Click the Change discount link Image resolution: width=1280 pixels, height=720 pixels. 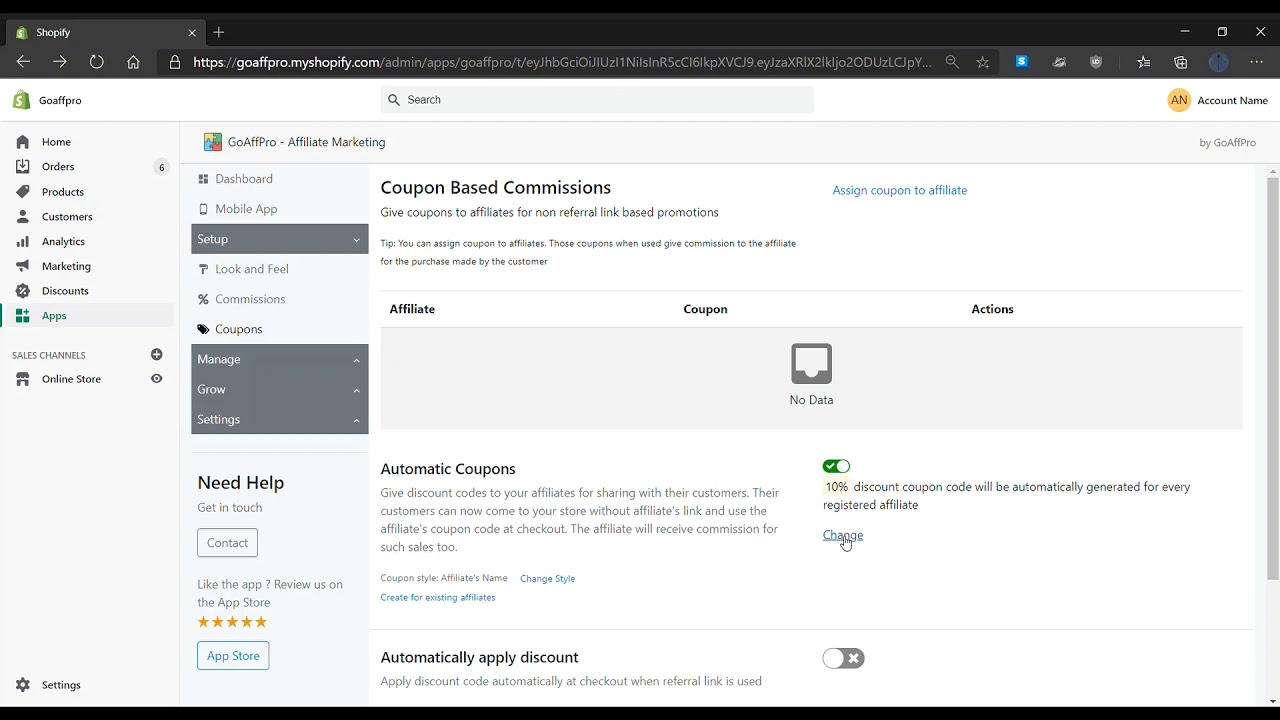tap(843, 535)
